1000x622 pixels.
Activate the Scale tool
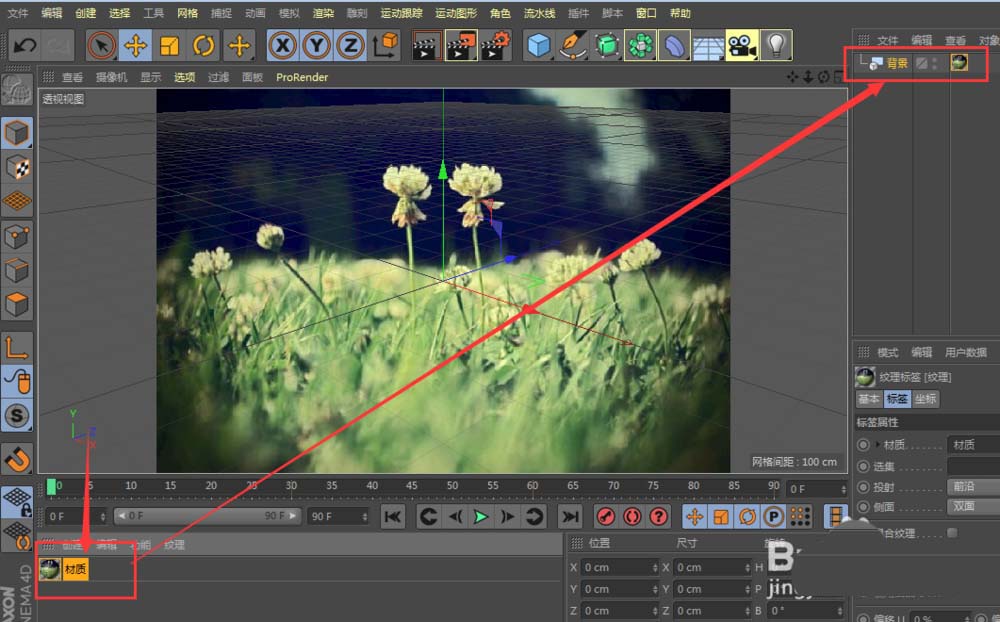click(x=169, y=45)
